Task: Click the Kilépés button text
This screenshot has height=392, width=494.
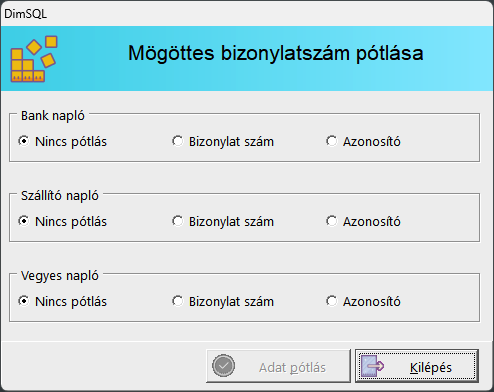Action: point(431,368)
